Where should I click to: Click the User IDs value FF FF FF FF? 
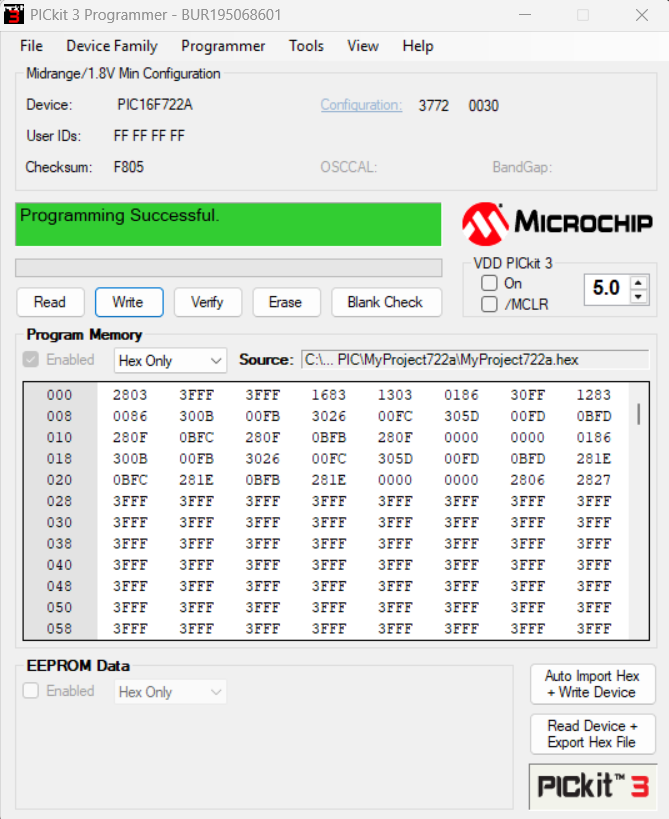tap(149, 136)
